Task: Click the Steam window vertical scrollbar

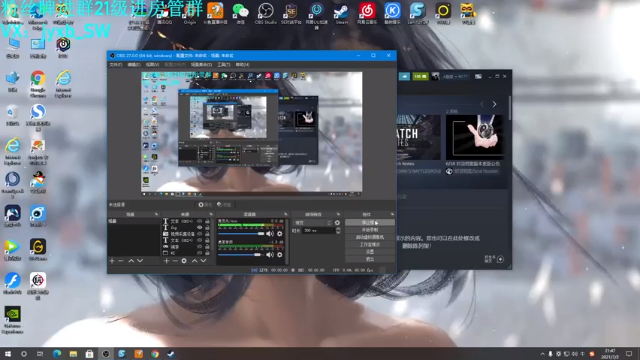Action: click(509, 107)
